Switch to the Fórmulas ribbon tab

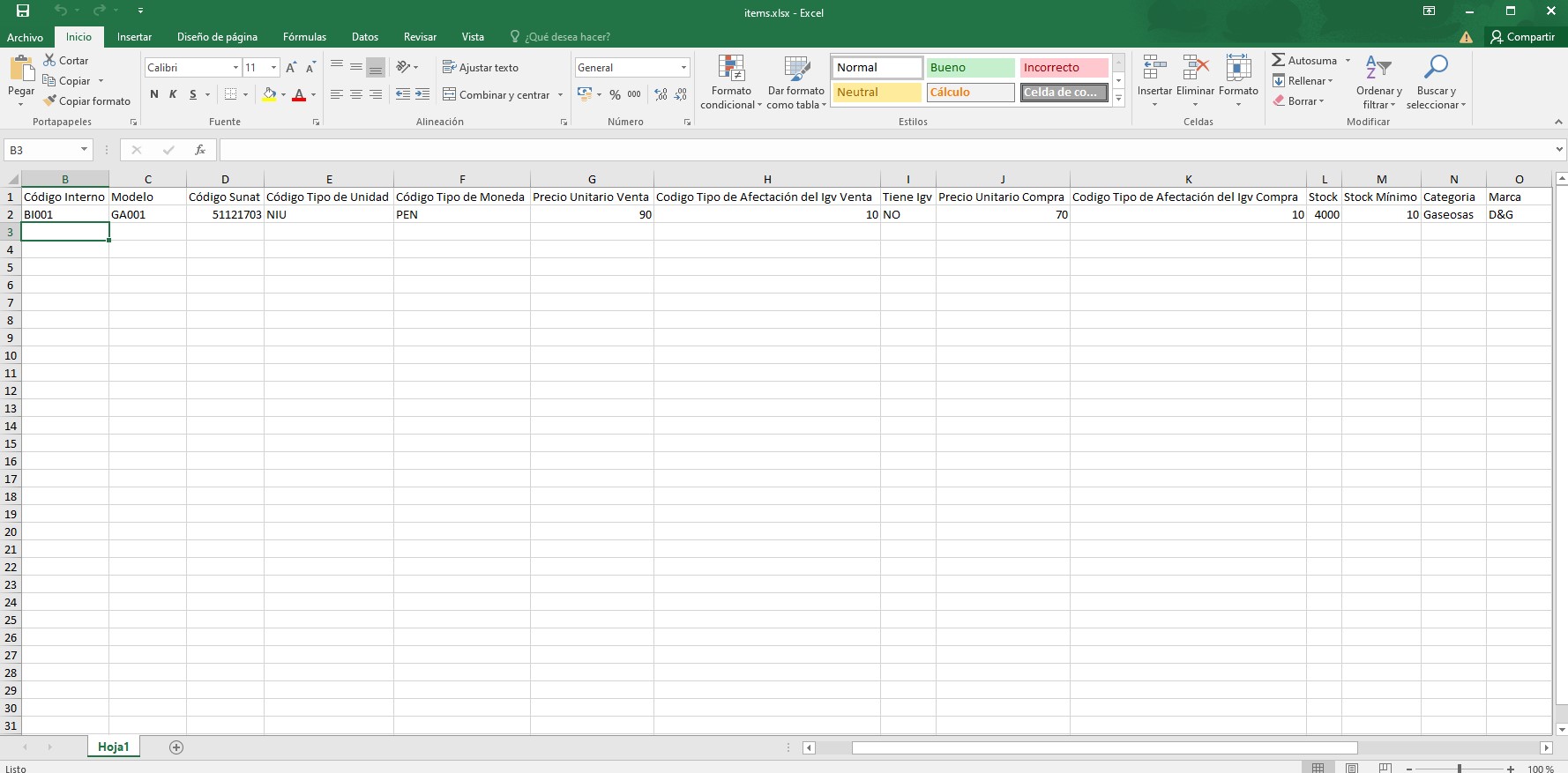(x=304, y=37)
